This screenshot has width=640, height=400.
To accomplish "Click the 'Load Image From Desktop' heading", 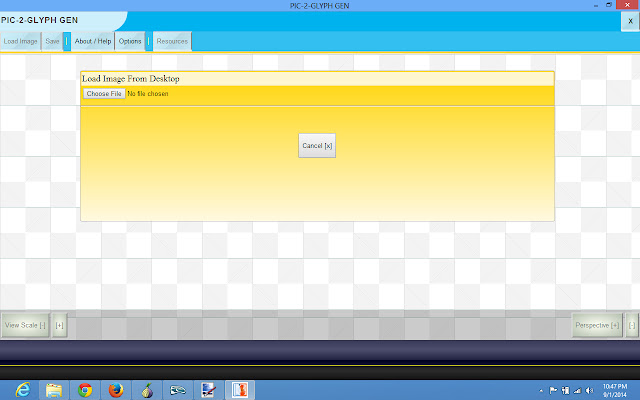I will (x=131, y=78).
